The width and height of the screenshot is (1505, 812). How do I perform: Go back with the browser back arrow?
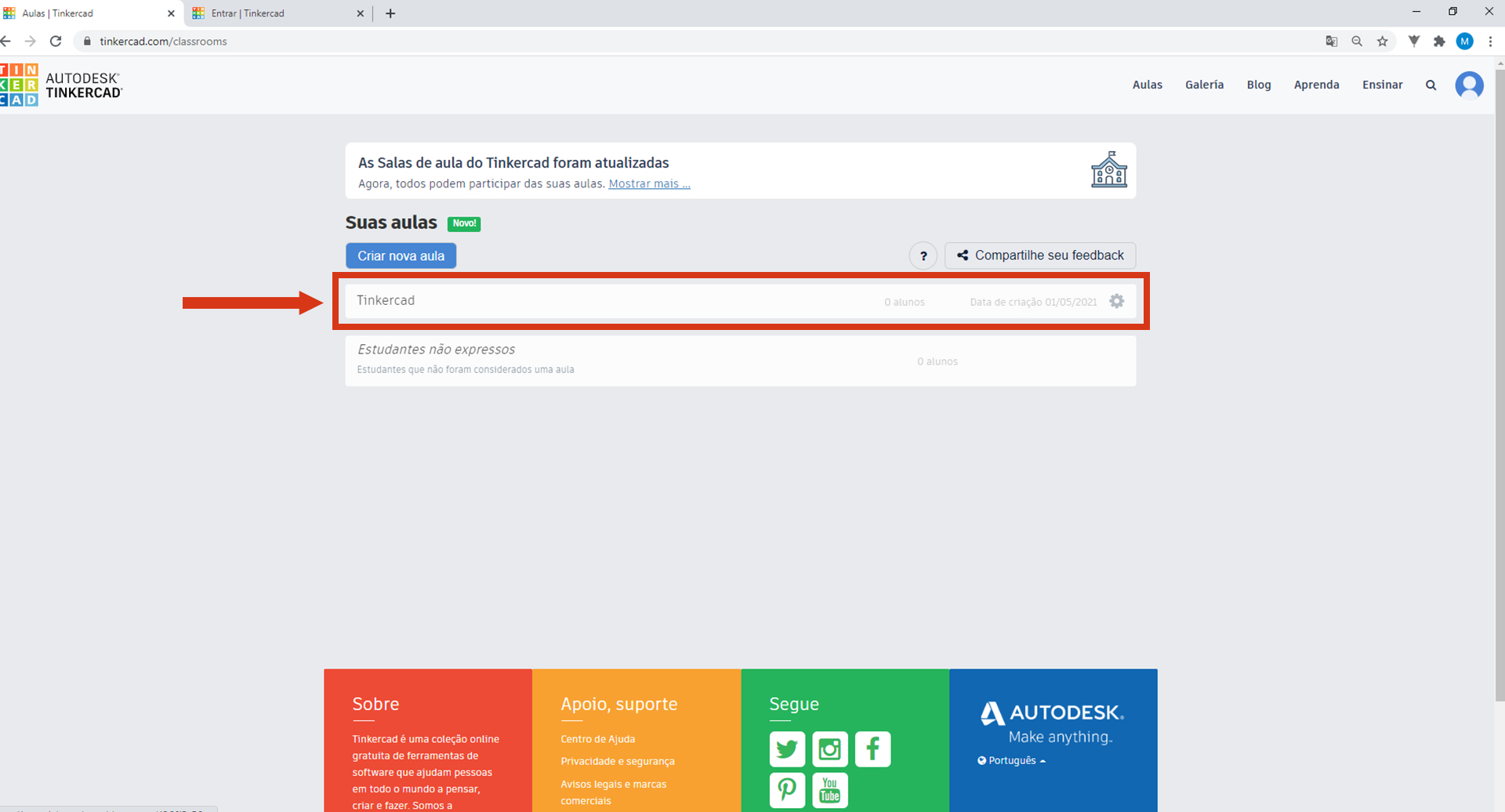(x=6, y=42)
